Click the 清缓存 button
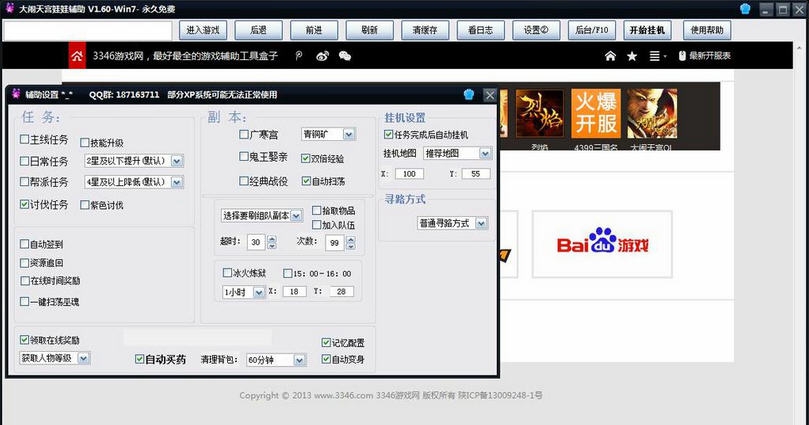Viewport: 809px width, 425px height. [x=425, y=30]
